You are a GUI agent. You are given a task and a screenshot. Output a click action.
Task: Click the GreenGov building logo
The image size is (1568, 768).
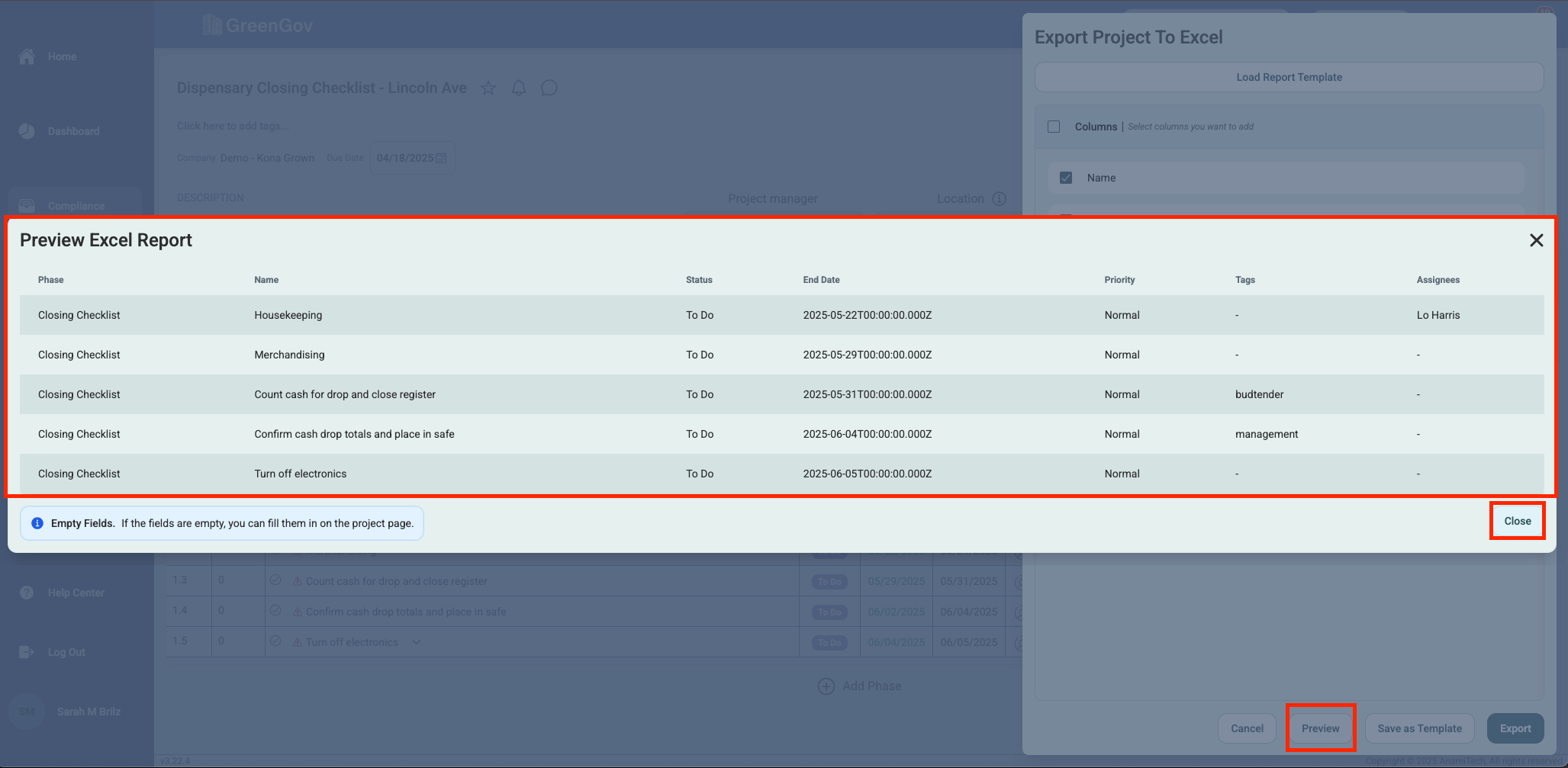pos(212,25)
